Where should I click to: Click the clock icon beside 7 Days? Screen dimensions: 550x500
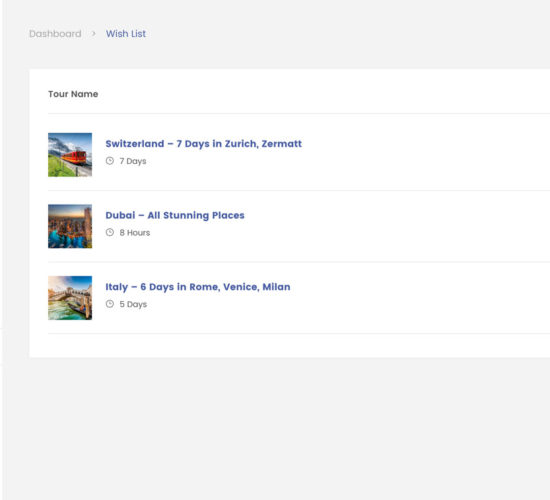click(x=110, y=161)
